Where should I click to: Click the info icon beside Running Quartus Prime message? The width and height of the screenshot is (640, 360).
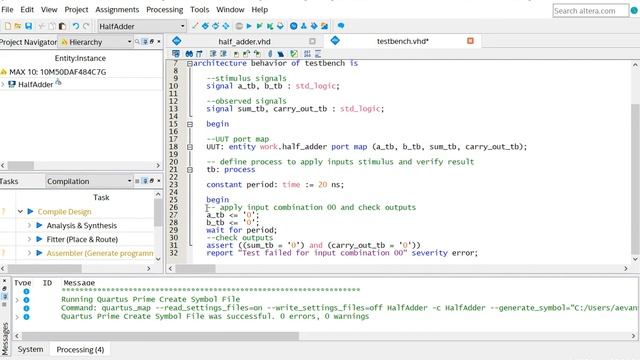(26, 300)
